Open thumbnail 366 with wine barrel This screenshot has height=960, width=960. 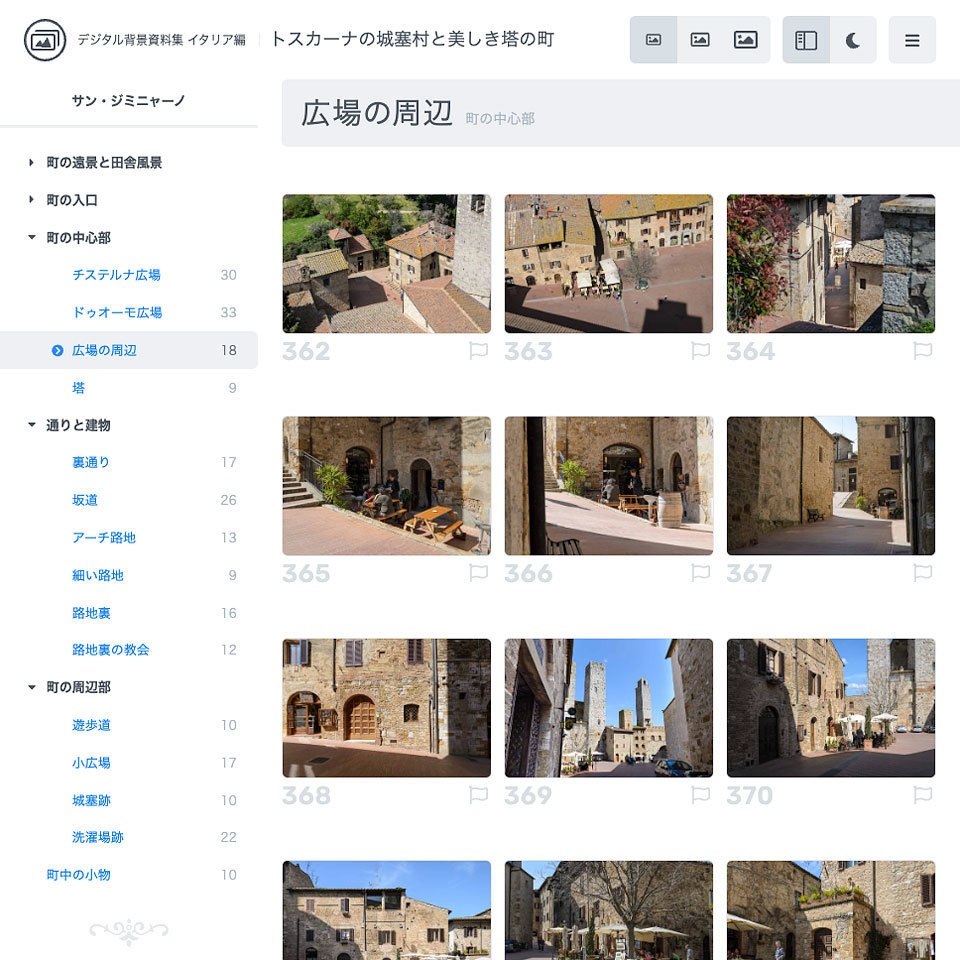click(609, 486)
